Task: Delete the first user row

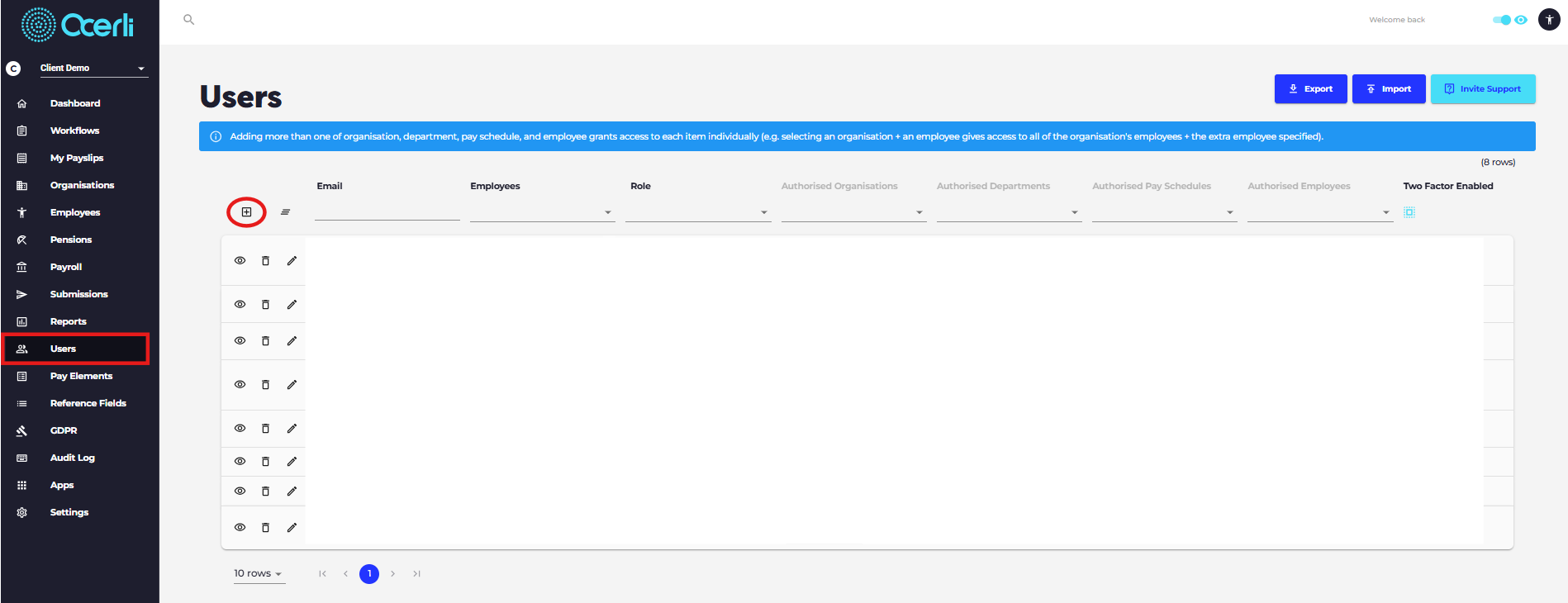Action: (265, 261)
